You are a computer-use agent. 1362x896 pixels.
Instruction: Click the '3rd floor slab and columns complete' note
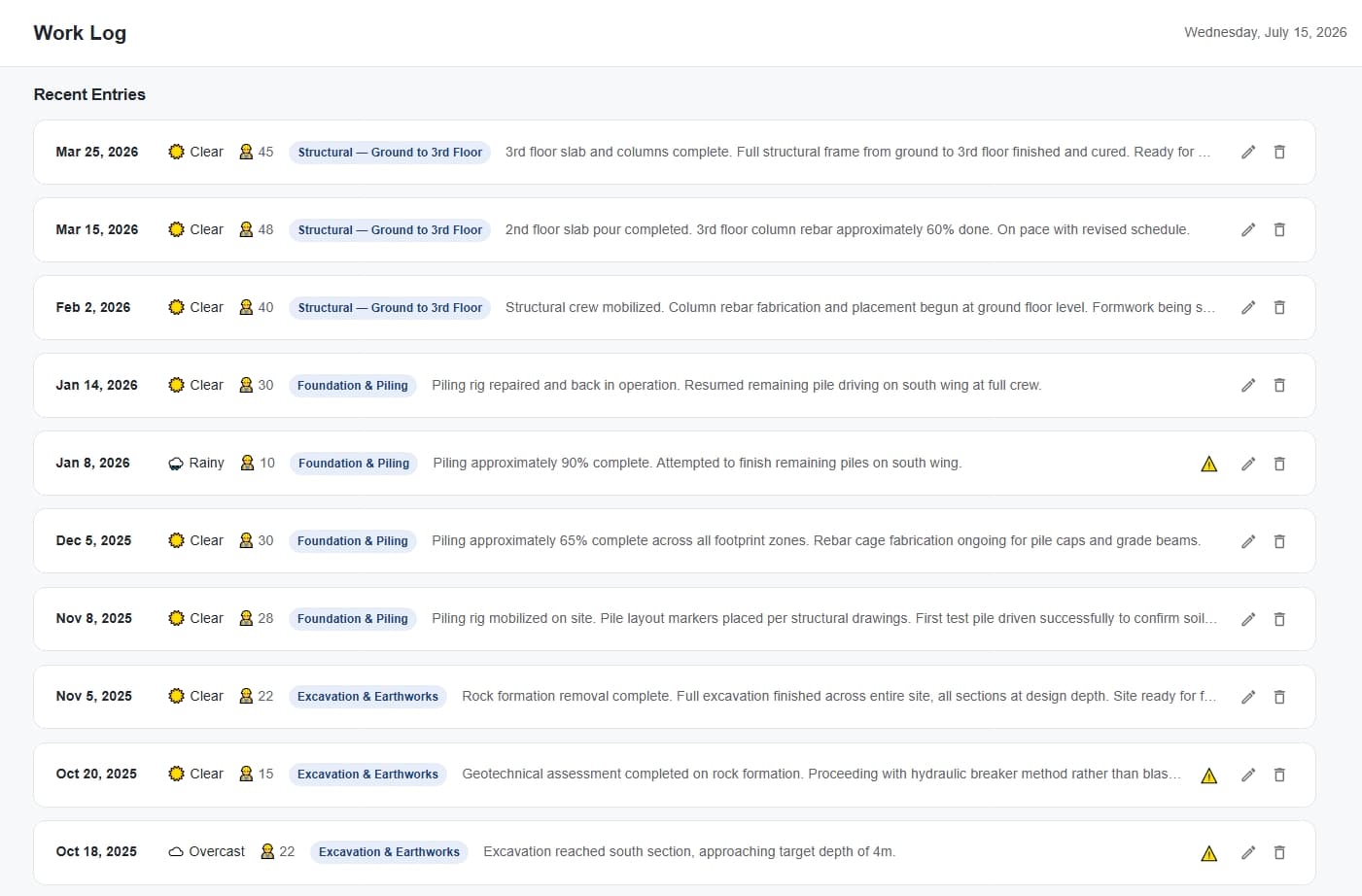[x=857, y=152]
